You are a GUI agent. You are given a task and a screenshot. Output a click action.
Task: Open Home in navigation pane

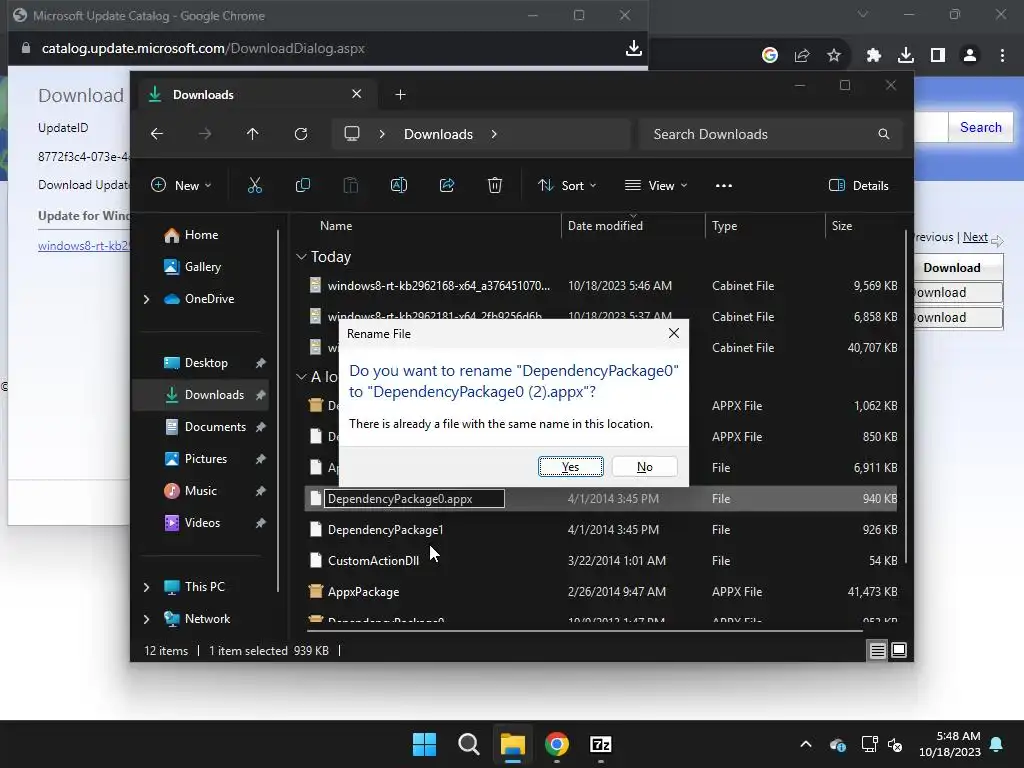201,234
